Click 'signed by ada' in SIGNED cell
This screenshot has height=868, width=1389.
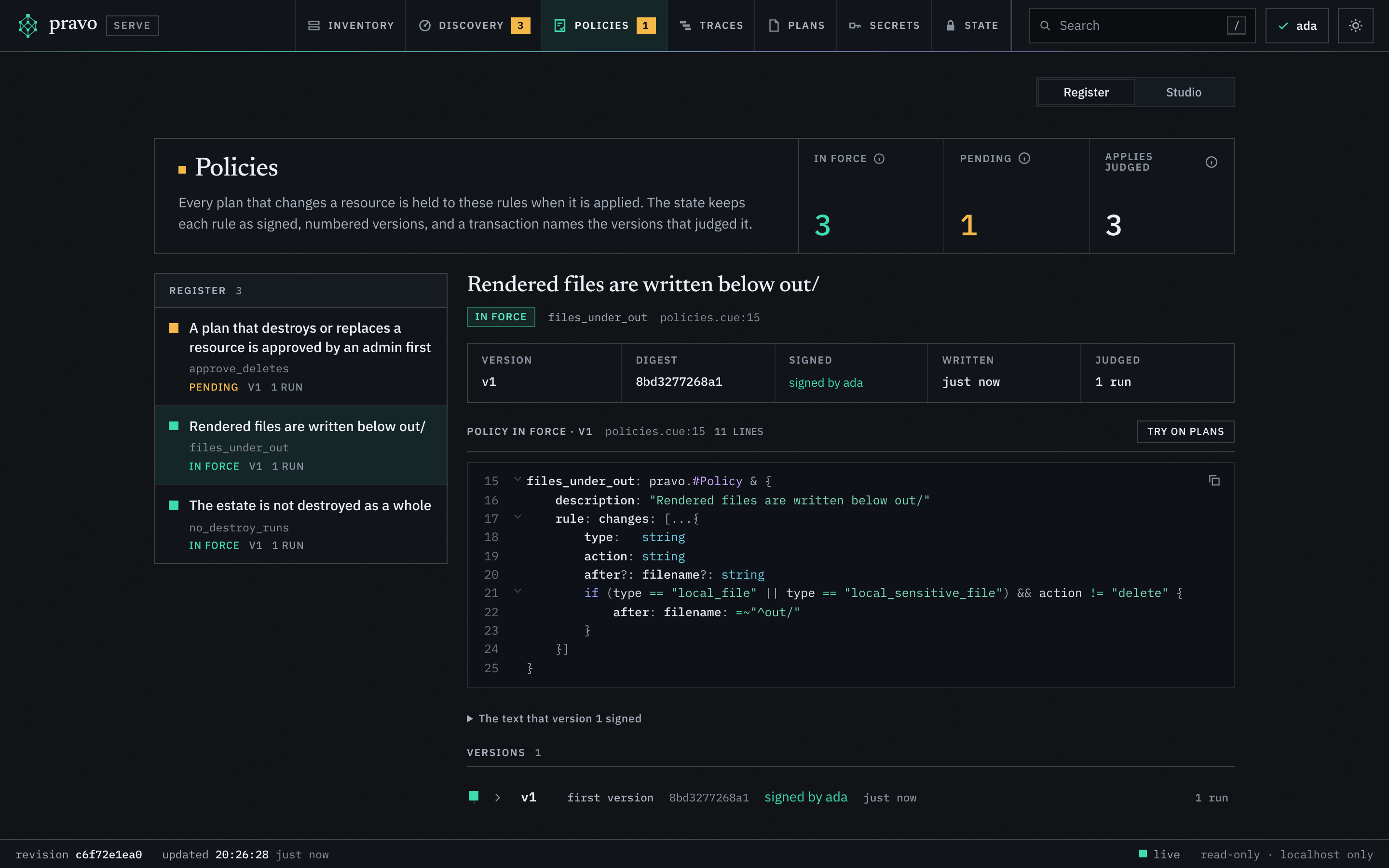[825, 382]
